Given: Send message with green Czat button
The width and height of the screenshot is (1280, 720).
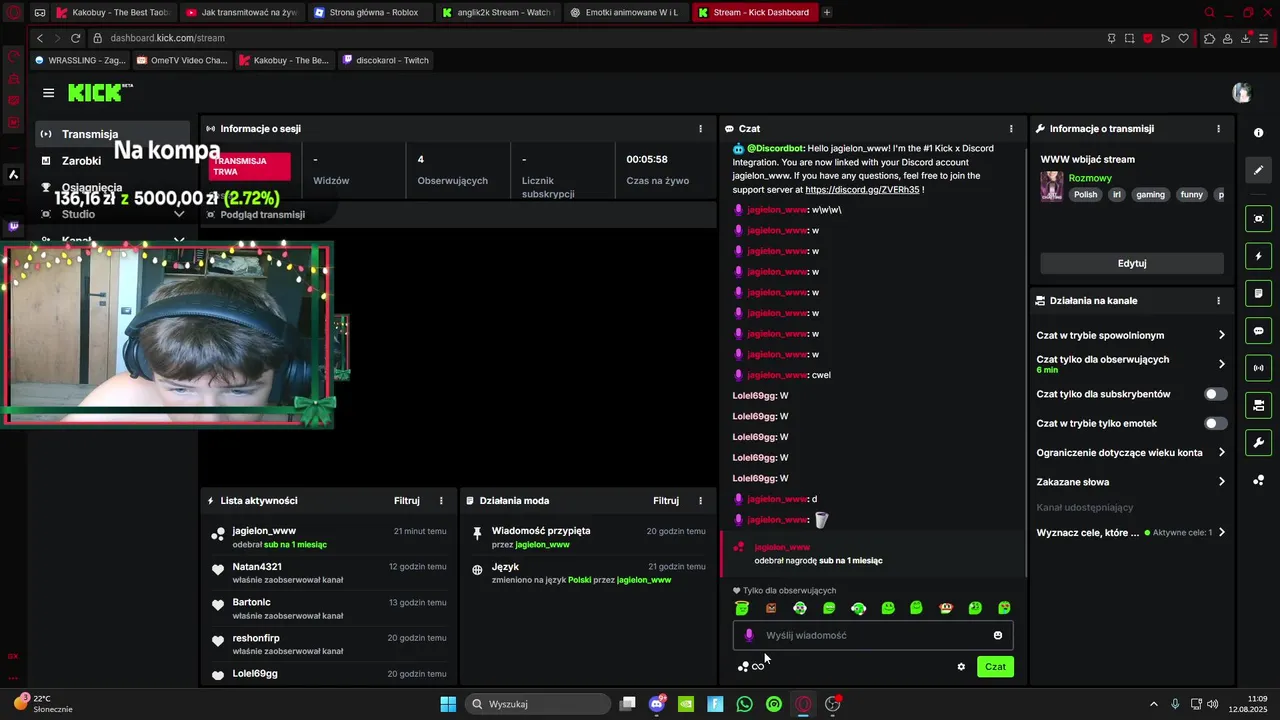Looking at the screenshot, I should [x=995, y=666].
